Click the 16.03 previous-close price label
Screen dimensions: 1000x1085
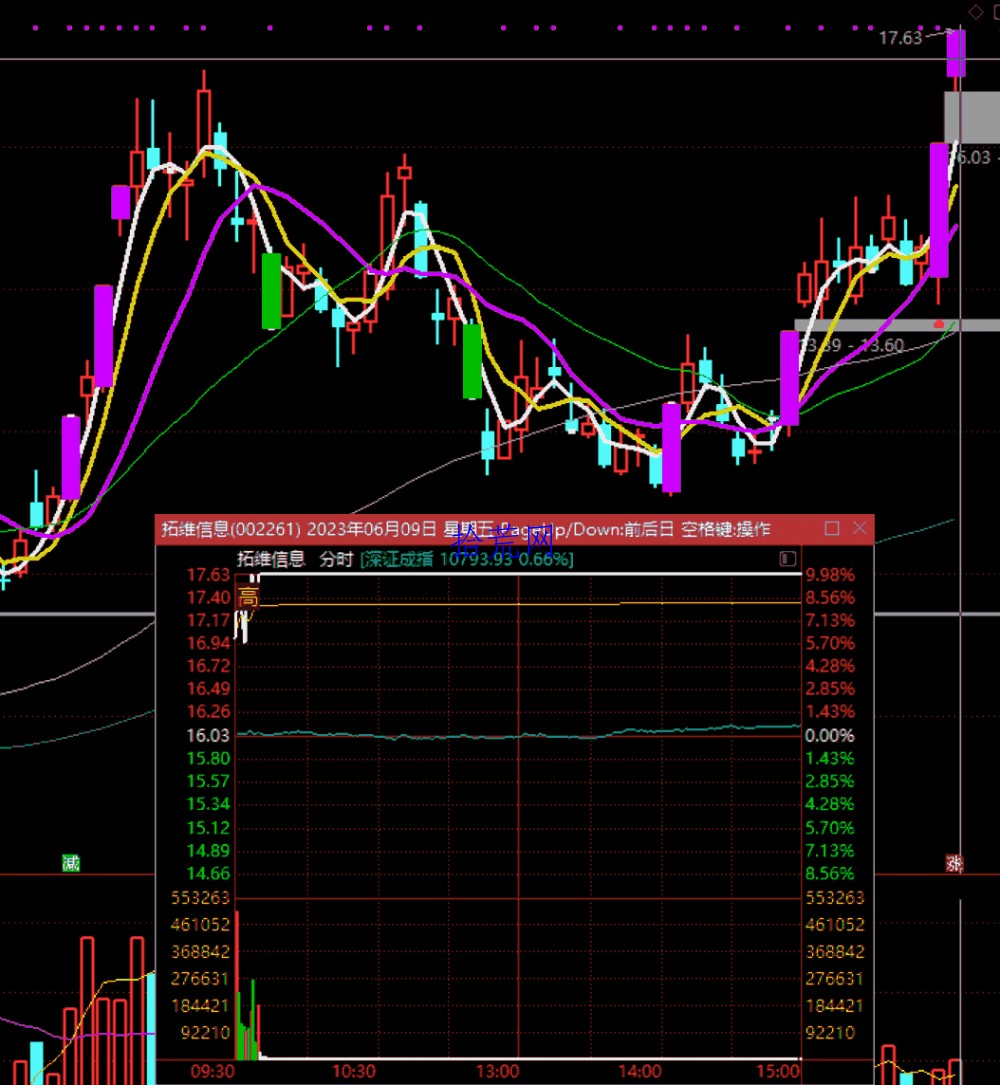(x=208, y=735)
